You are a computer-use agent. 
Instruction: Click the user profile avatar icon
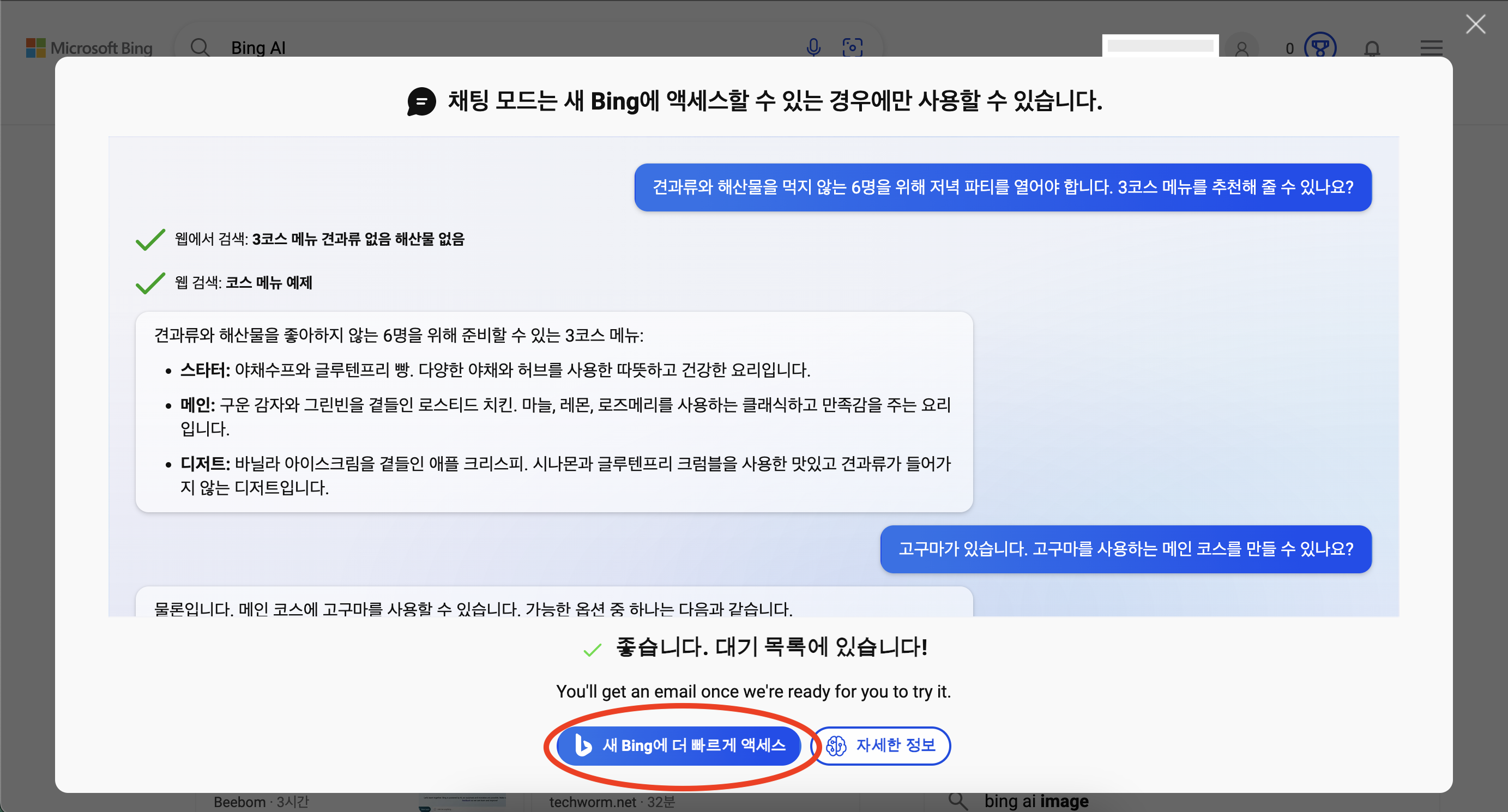1241,47
